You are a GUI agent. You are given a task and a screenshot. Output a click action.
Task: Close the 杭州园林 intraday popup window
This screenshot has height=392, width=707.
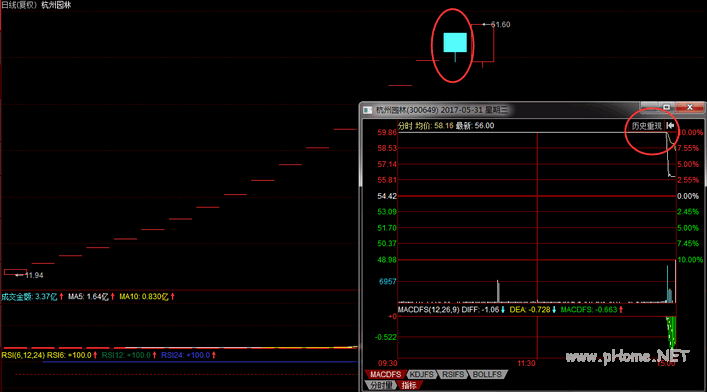click(689, 107)
